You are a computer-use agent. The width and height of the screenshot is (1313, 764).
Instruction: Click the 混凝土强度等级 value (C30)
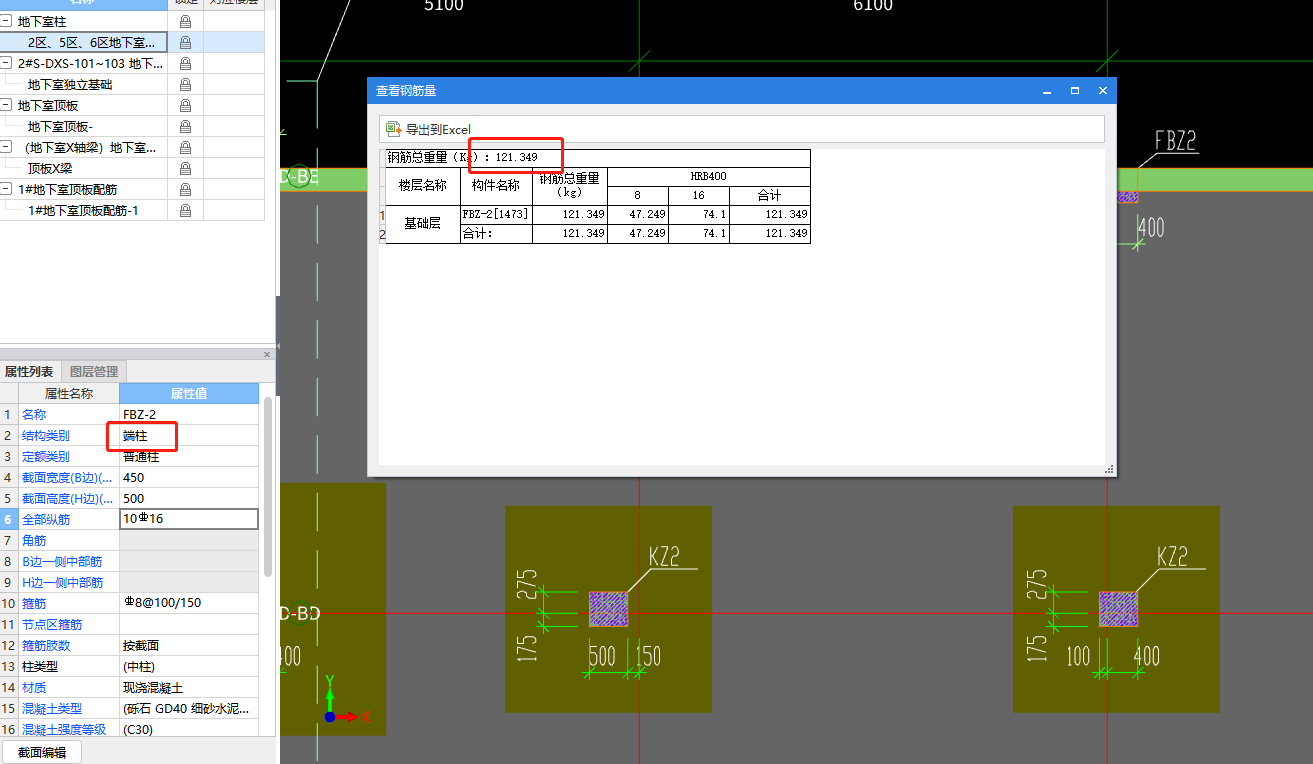pyautogui.click(x=189, y=729)
